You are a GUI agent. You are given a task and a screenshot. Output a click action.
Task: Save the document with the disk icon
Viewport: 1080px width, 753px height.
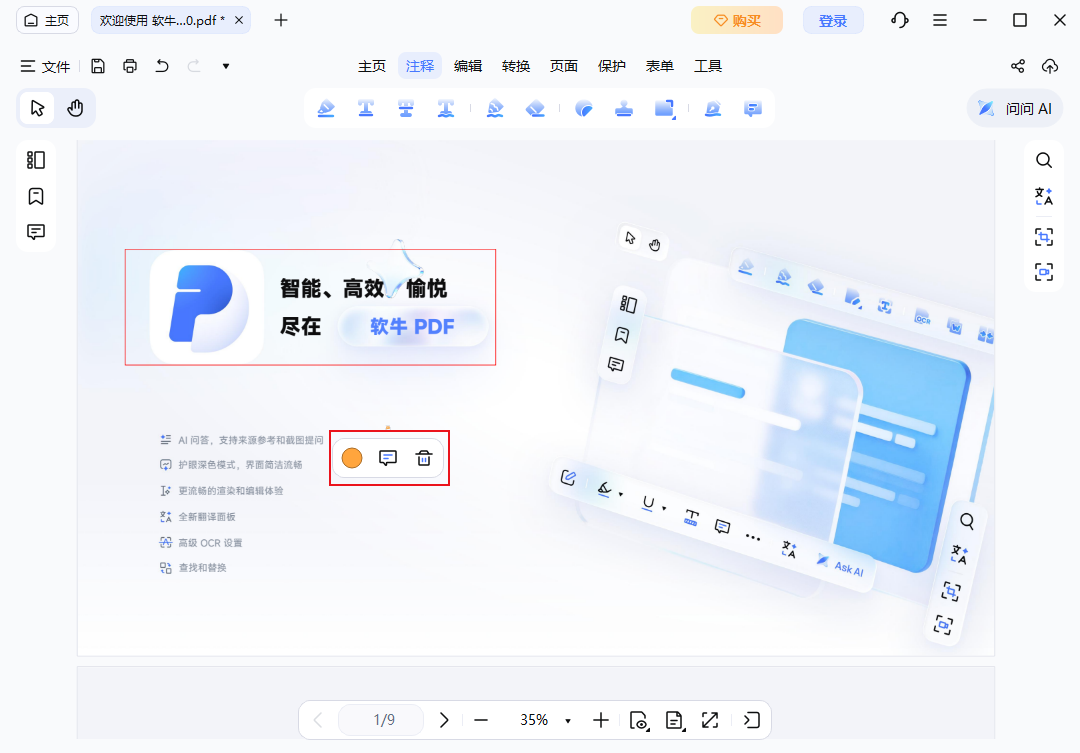(x=98, y=66)
